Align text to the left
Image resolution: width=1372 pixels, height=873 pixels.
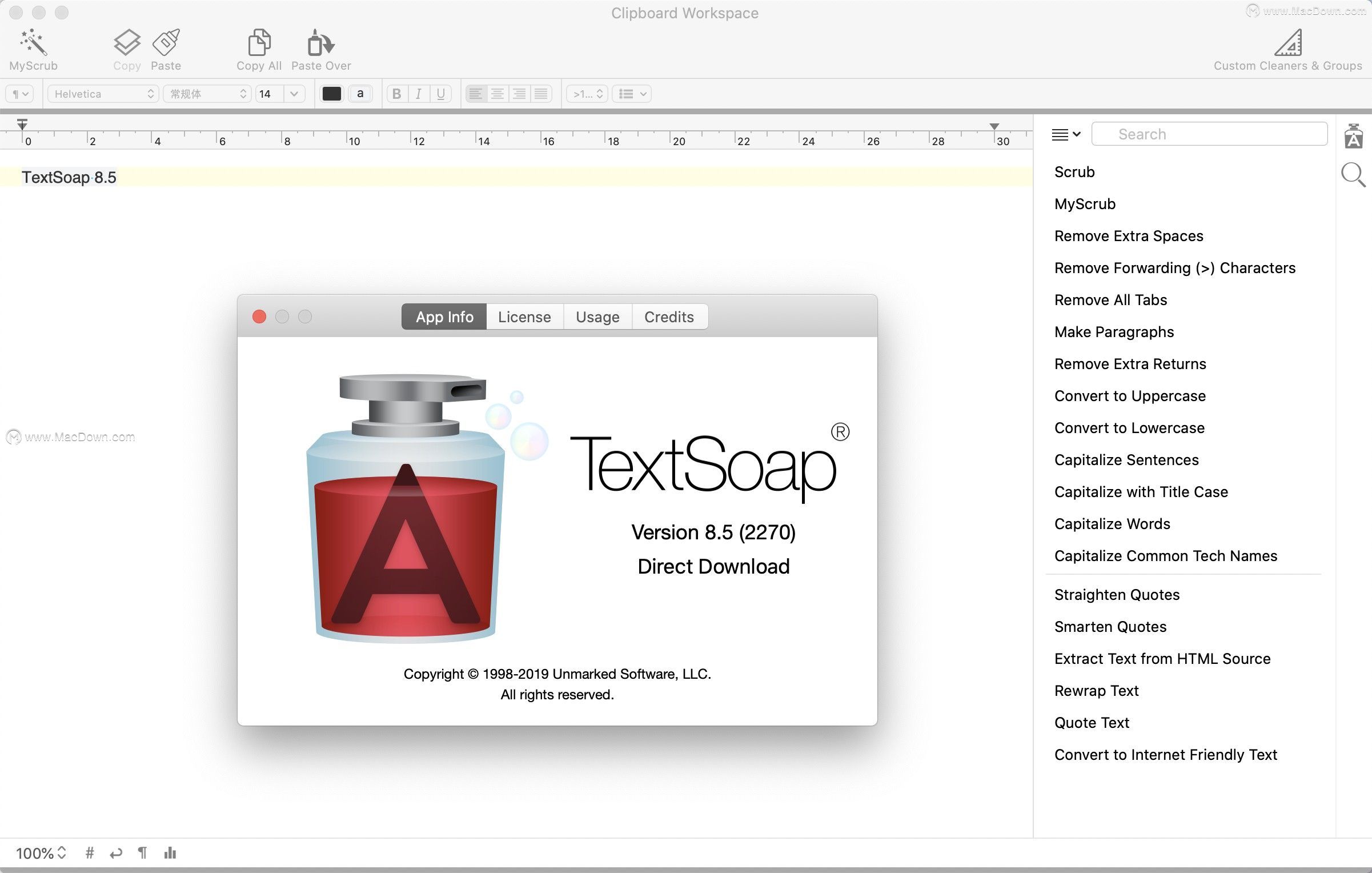pos(476,94)
